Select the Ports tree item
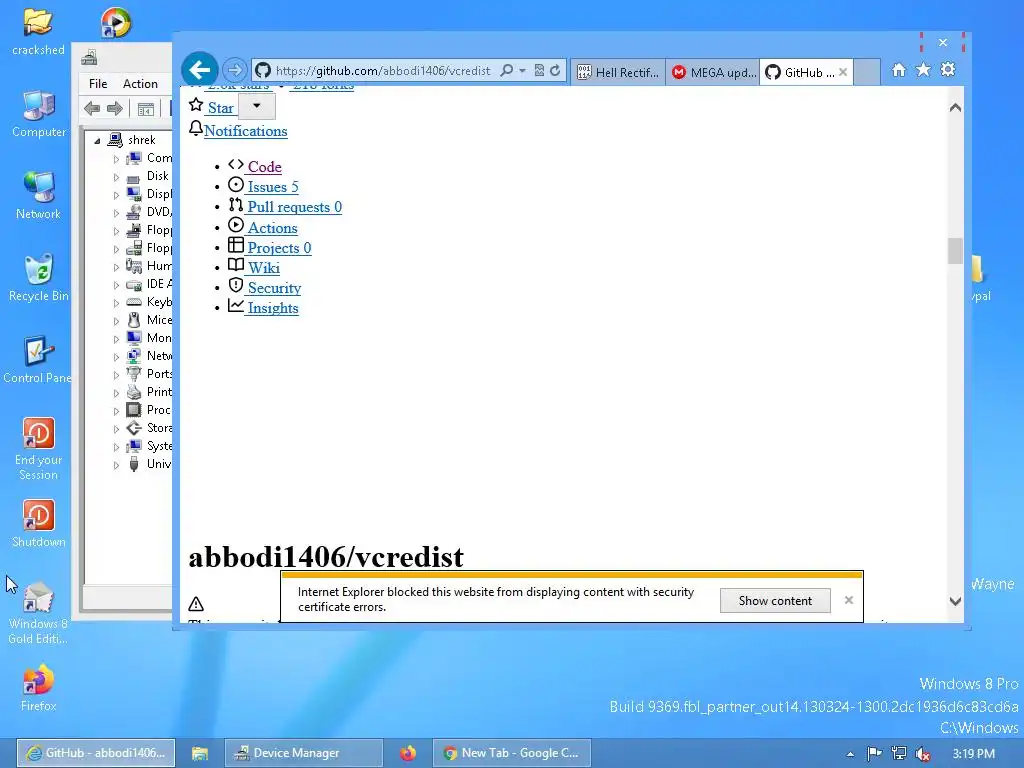Image resolution: width=1024 pixels, height=768 pixels. click(x=159, y=374)
